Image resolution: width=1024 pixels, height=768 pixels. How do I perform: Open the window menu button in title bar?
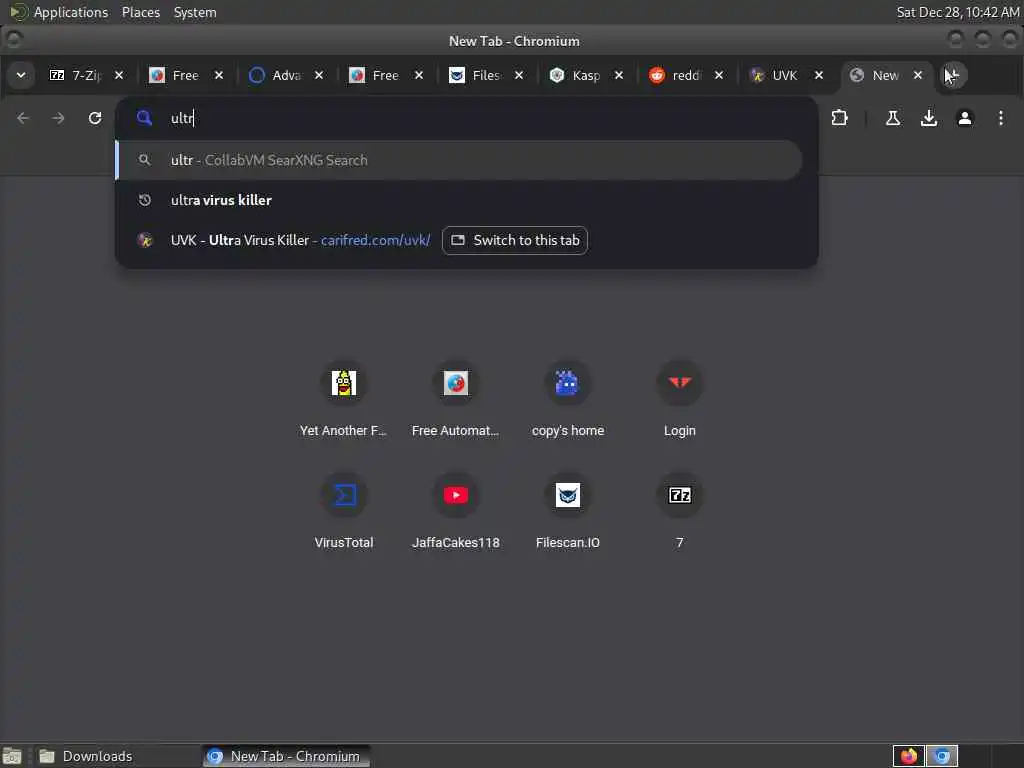(14, 40)
